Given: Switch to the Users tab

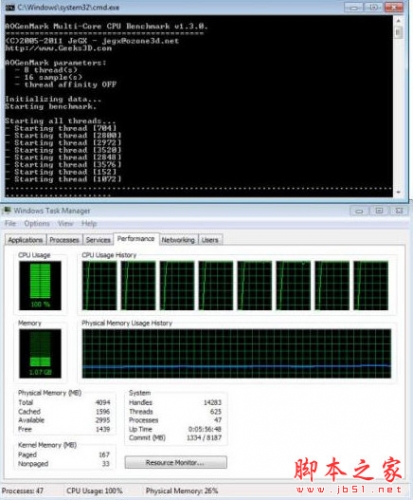Looking at the screenshot, I should [210, 240].
